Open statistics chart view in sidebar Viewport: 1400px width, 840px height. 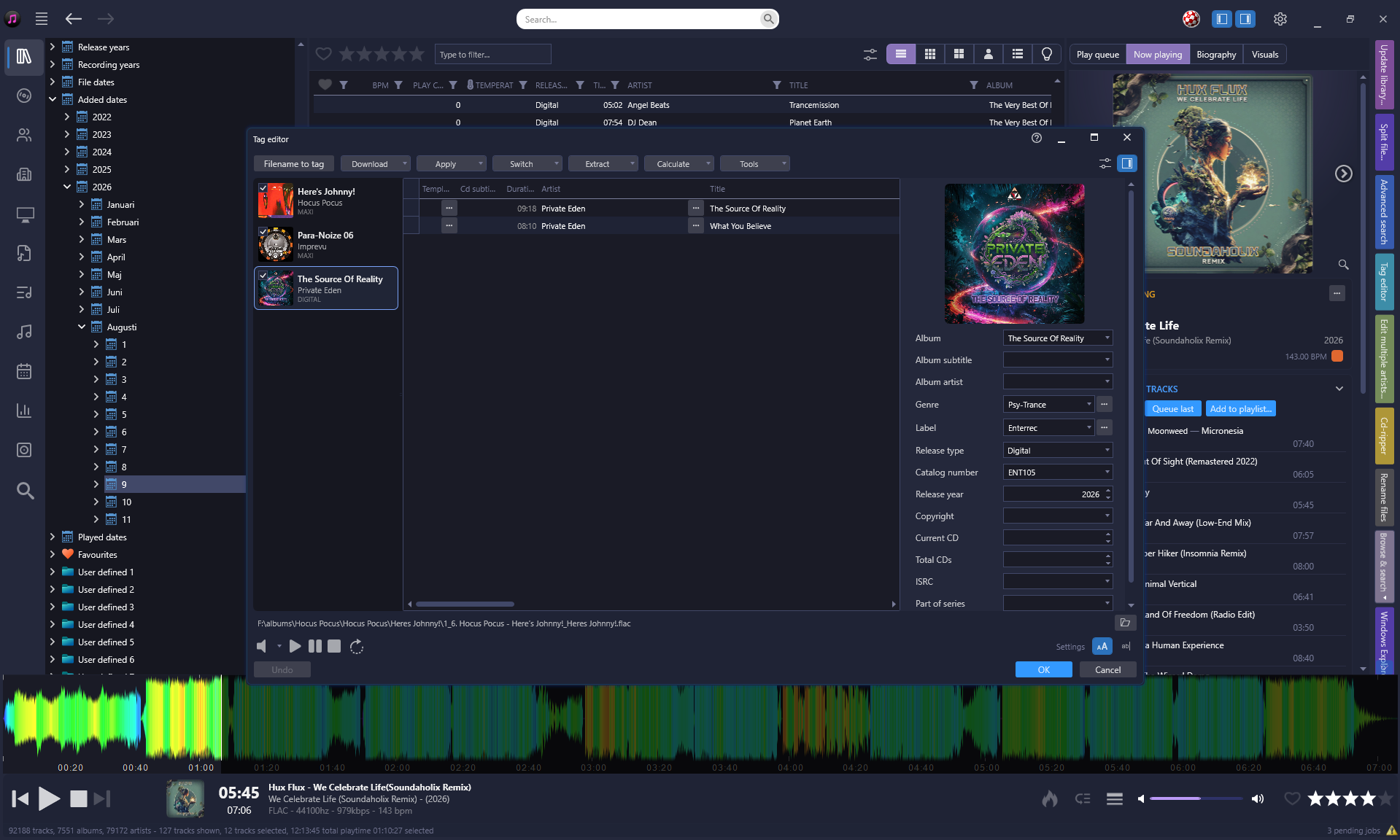(24, 411)
